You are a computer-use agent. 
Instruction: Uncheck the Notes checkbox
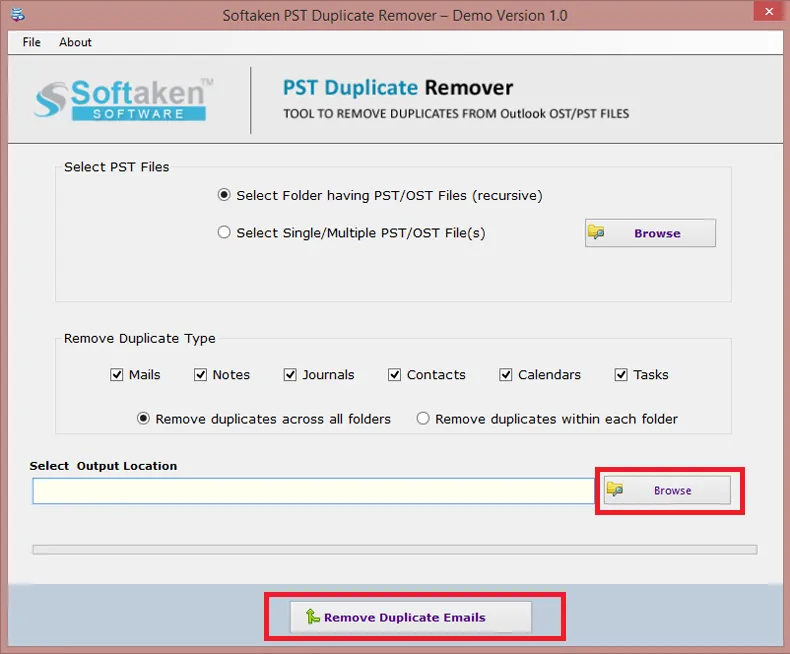200,375
